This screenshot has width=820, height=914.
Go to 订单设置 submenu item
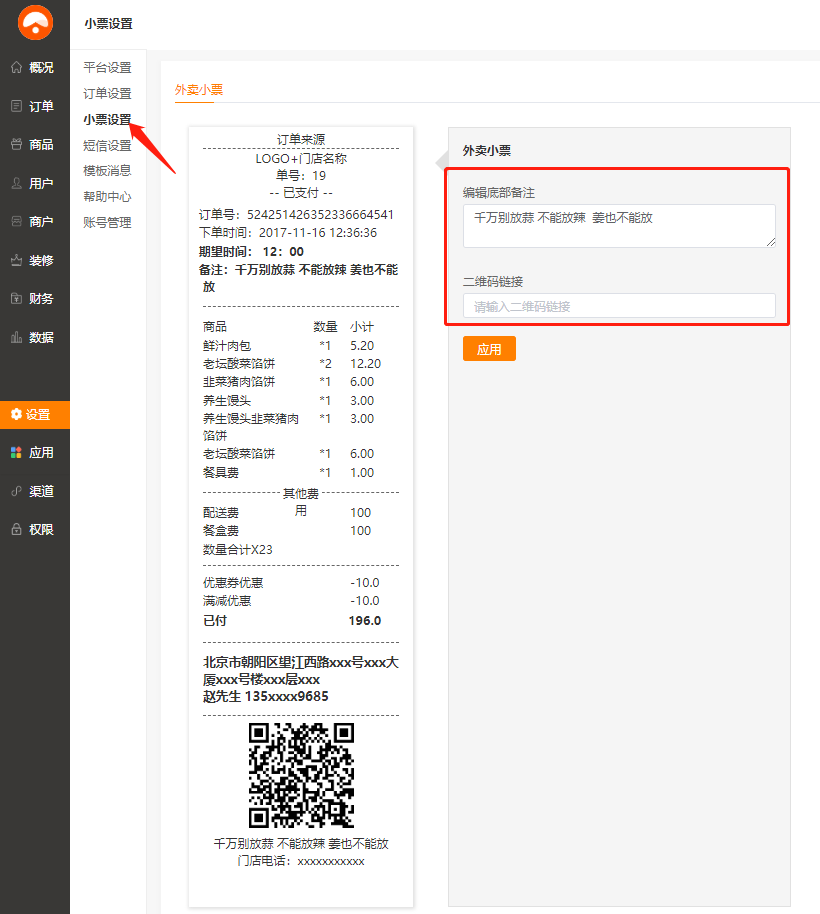107,94
